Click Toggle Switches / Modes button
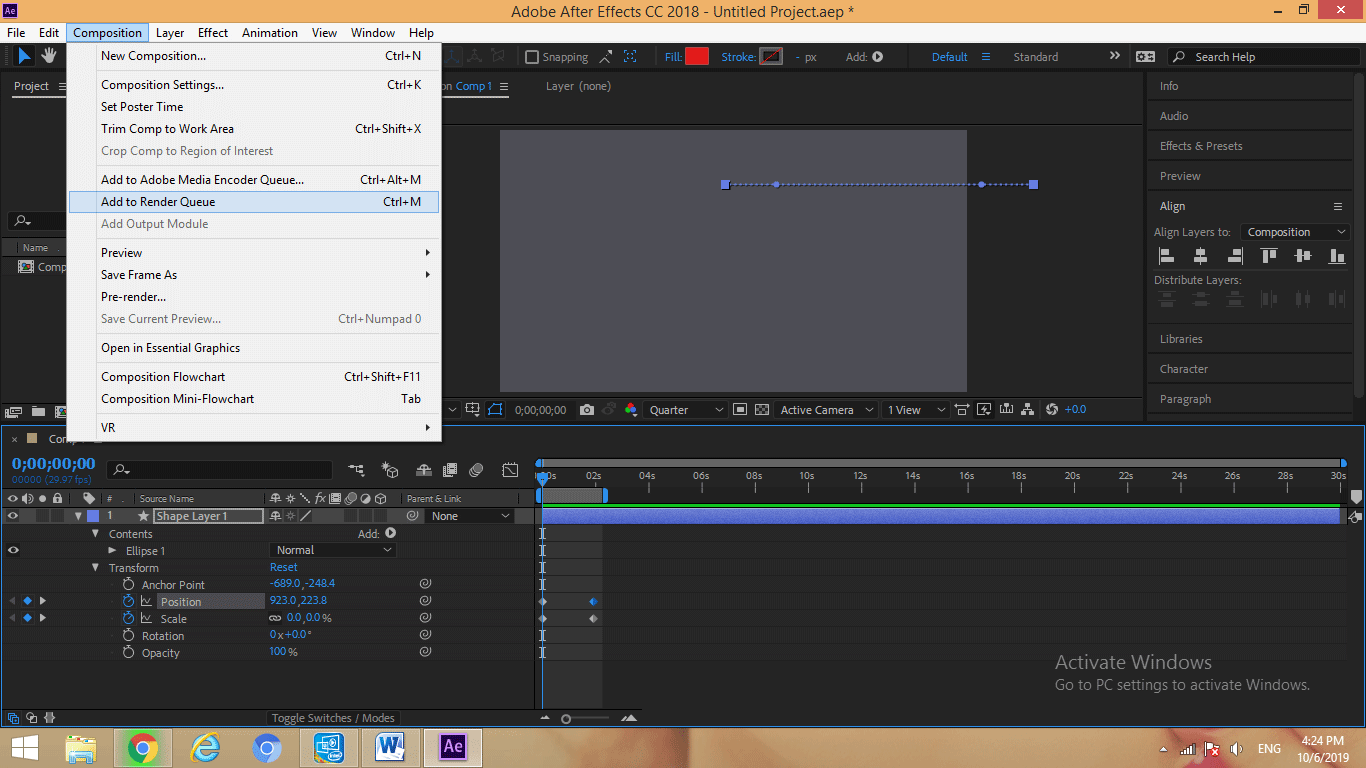This screenshot has width=1366, height=768. click(334, 718)
